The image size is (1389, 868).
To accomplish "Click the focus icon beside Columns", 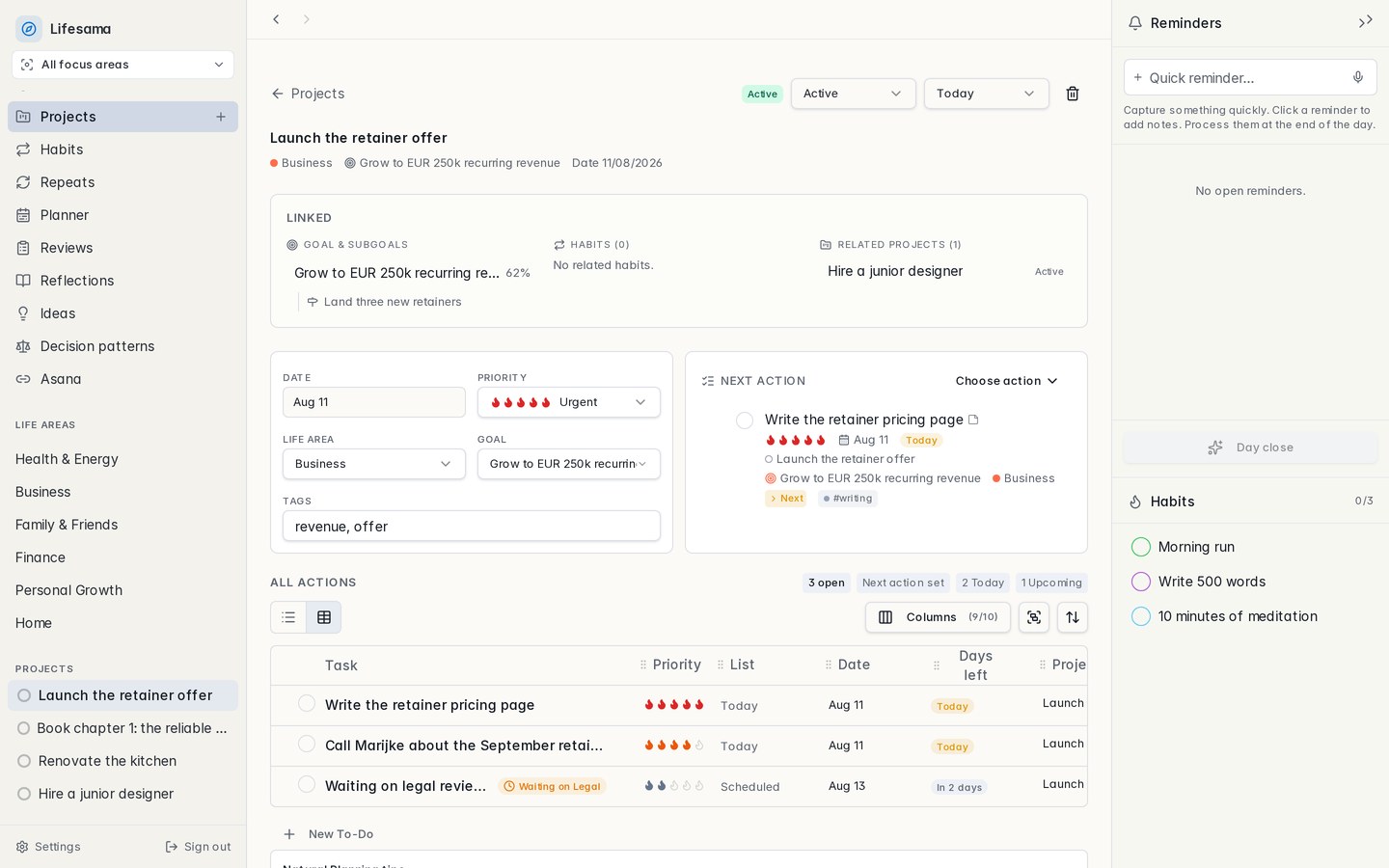I will point(1034,617).
